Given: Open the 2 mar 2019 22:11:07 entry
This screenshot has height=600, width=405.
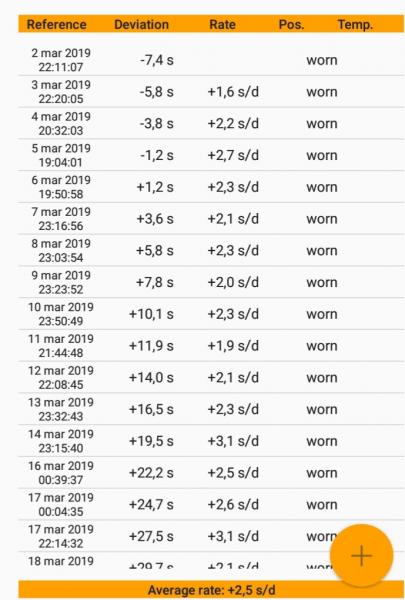Looking at the screenshot, I should (x=211, y=60).
